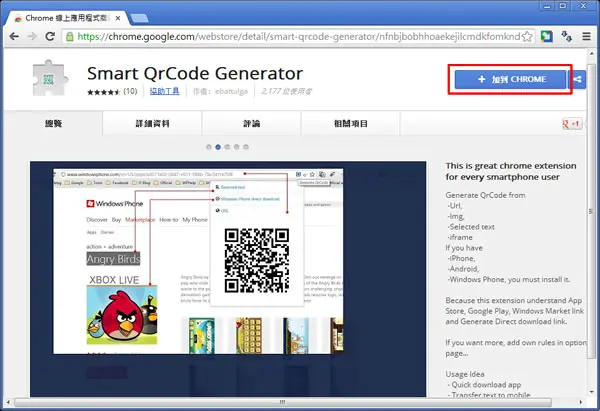Click the green extension icon beside address bar
This screenshot has height=411, width=600.
(x=547, y=36)
